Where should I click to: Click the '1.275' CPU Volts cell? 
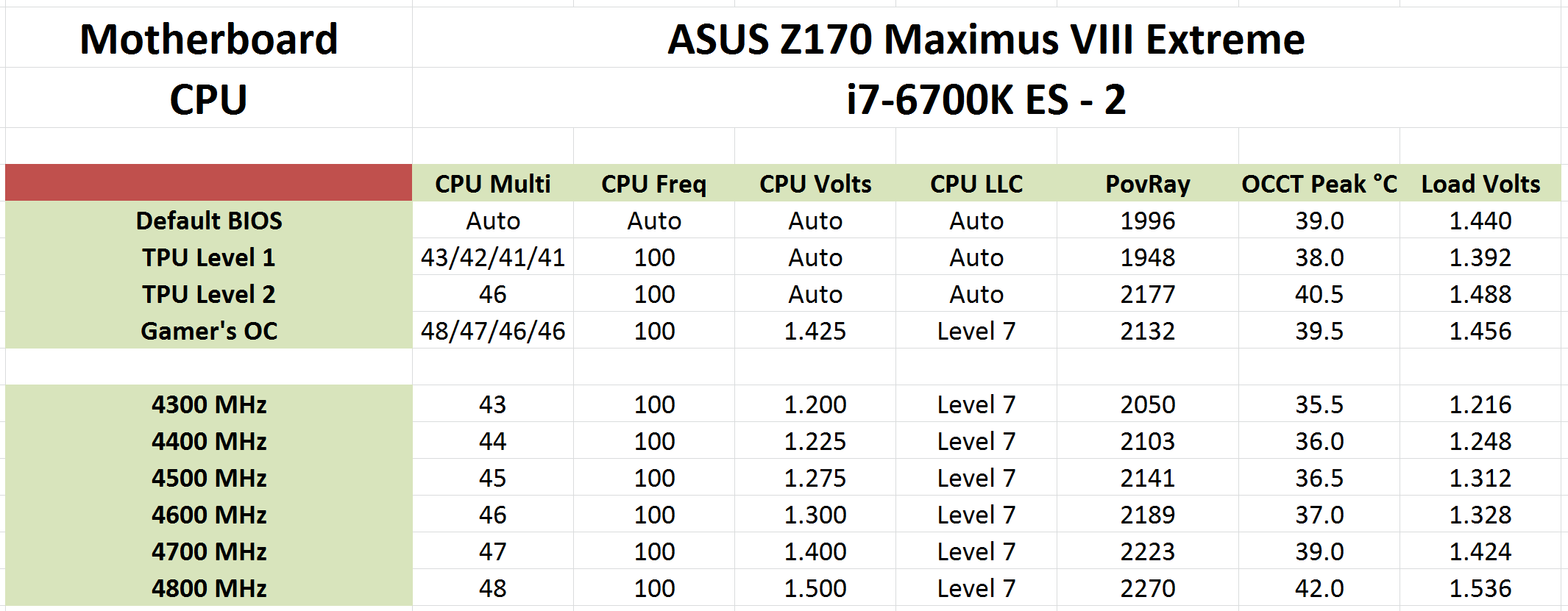pyautogui.click(x=815, y=477)
